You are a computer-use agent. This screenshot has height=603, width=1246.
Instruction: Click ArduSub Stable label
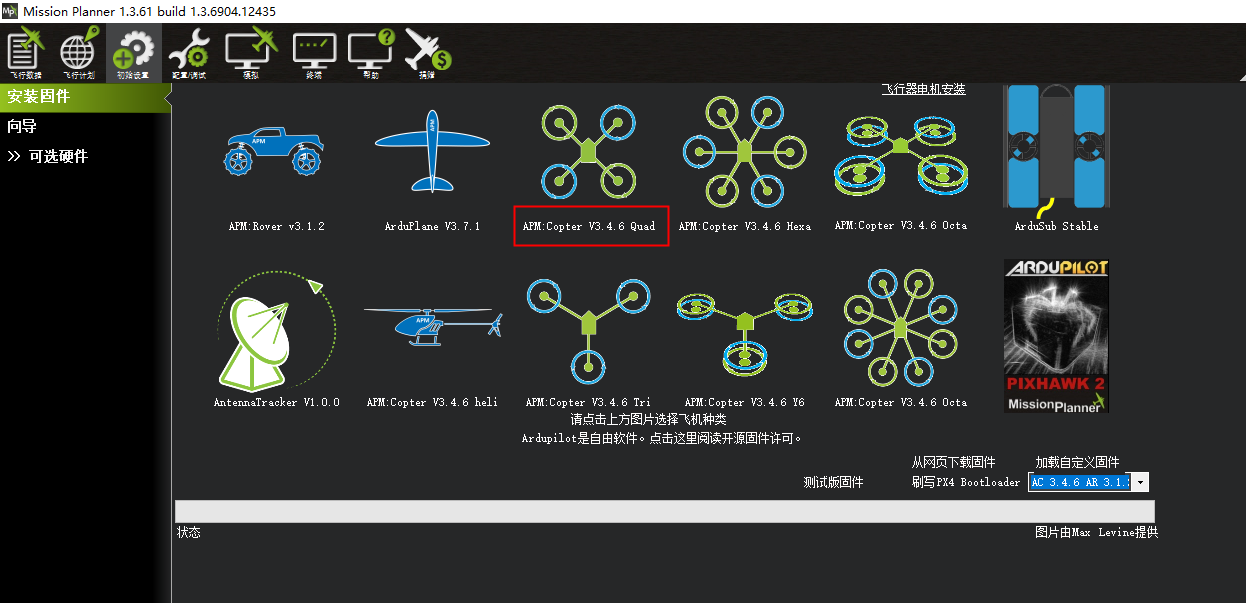click(1056, 226)
